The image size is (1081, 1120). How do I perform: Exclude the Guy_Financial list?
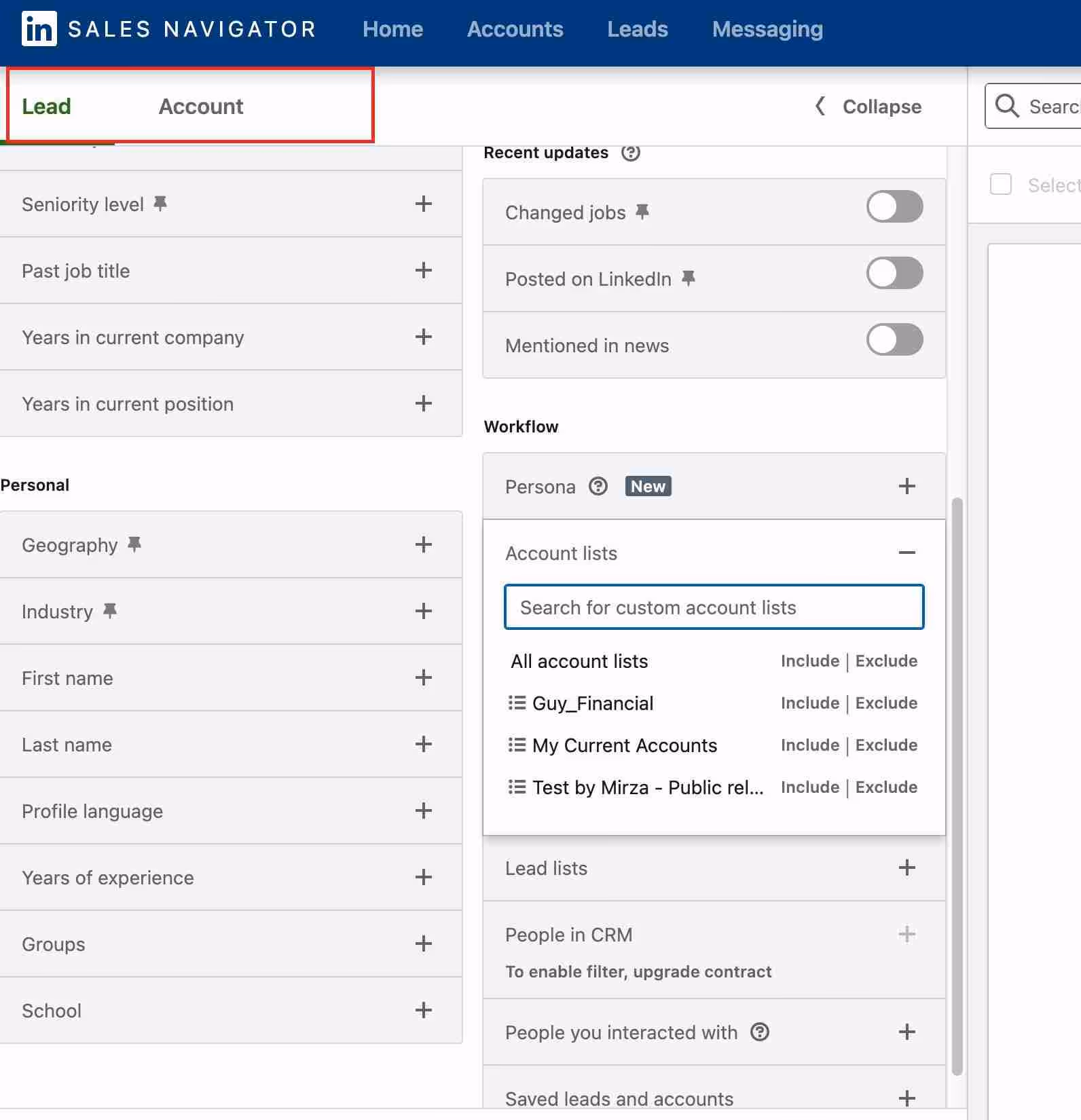(886, 703)
